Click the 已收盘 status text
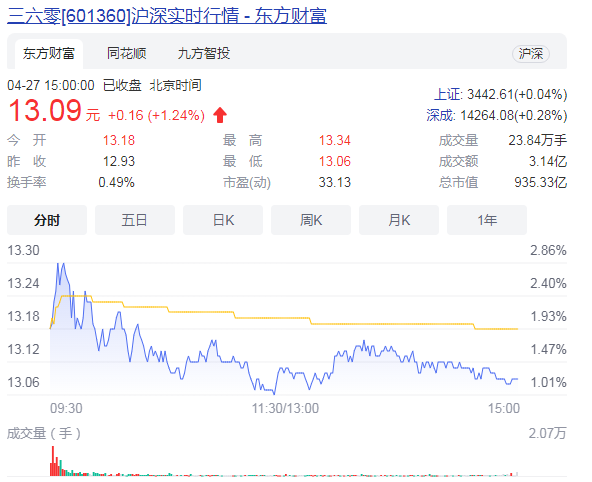Viewport: 592px width, 482px height. point(122,85)
